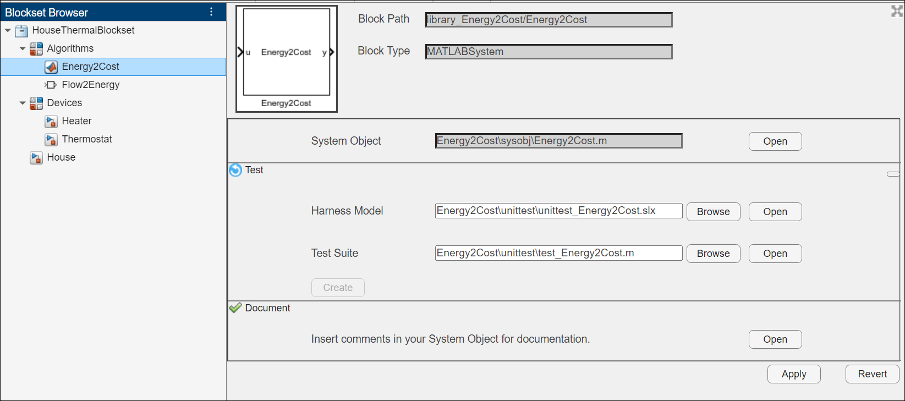Collapse the HouseThermalBlockset tree node
The width and height of the screenshot is (905, 401).
8,31
